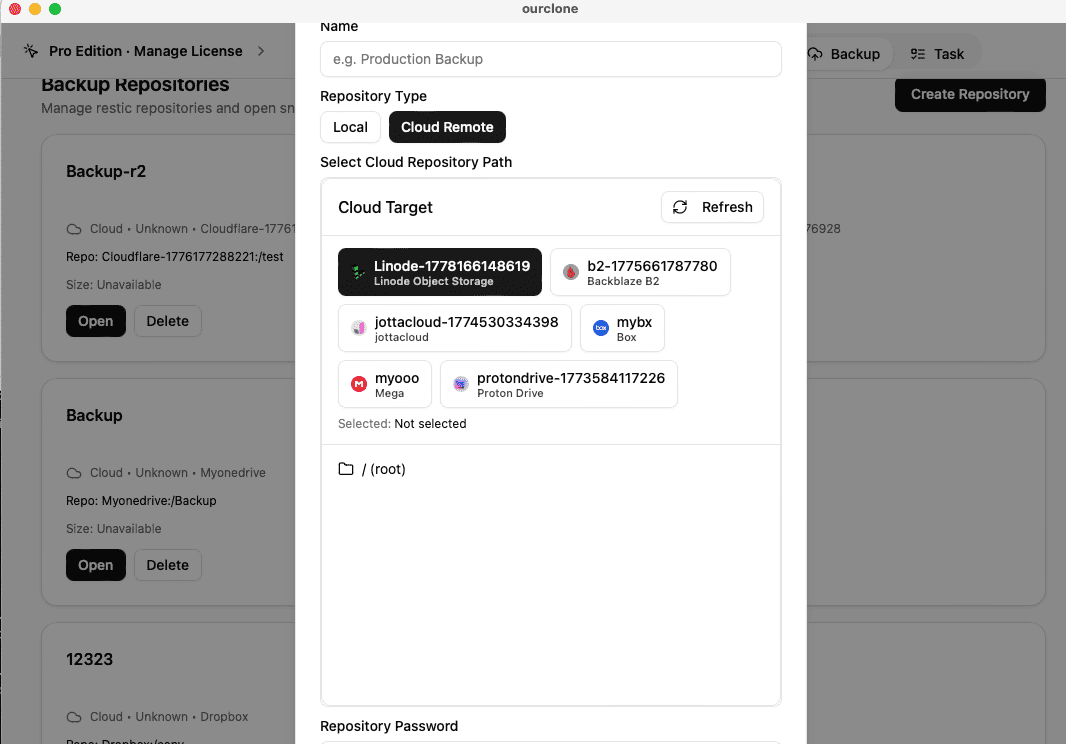Click the Repository Password label
The width and height of the screenshot is (1066, 744).
pyautogui.click(x=389, y=726)
